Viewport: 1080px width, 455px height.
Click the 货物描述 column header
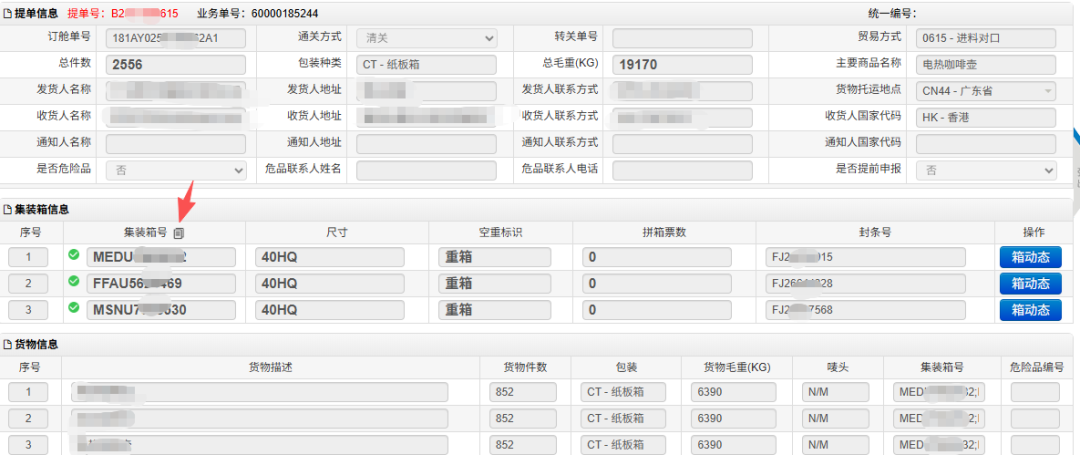tap(271, 368)
